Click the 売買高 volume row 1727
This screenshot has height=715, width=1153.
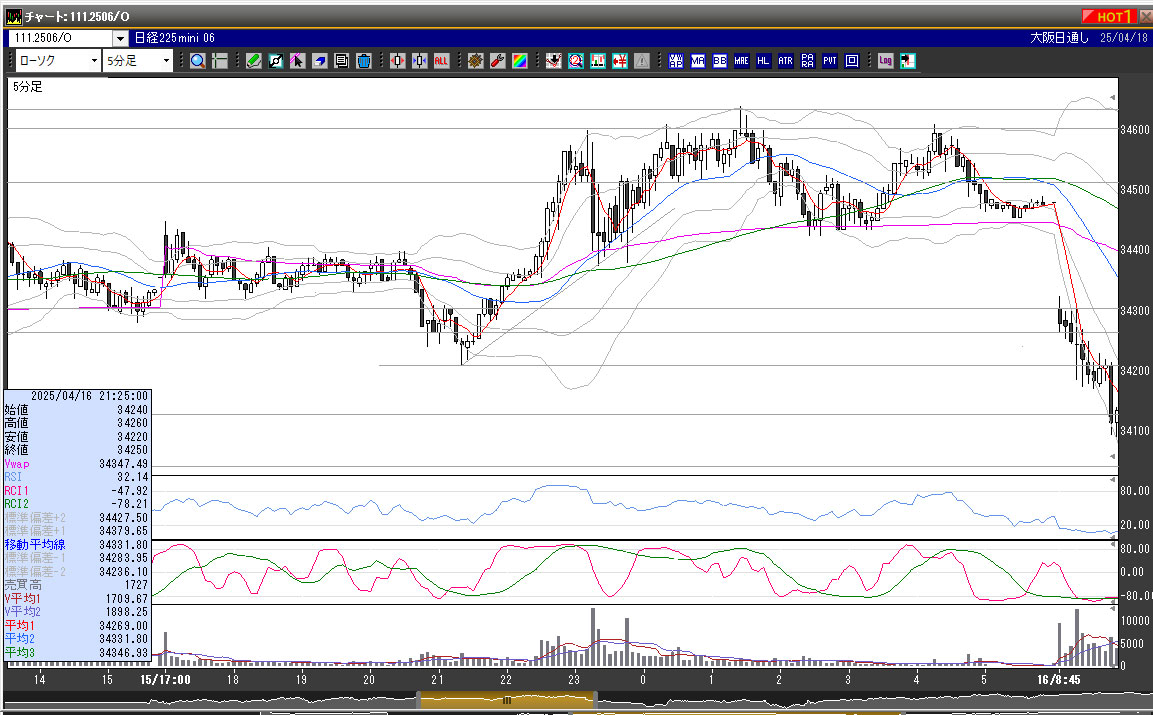[x=76, y=585]
